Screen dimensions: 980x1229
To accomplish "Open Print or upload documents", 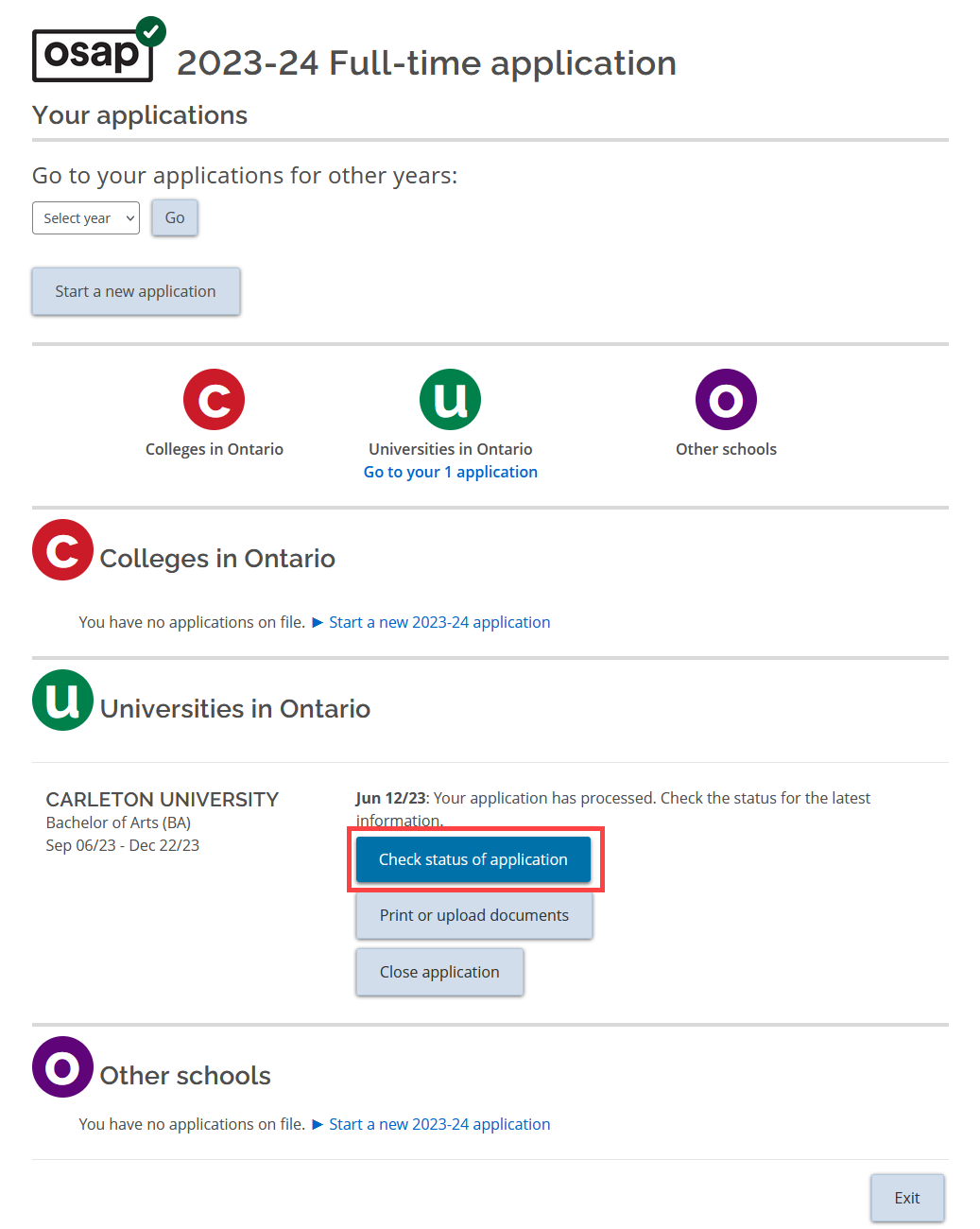I will click(x=473, y=915).
